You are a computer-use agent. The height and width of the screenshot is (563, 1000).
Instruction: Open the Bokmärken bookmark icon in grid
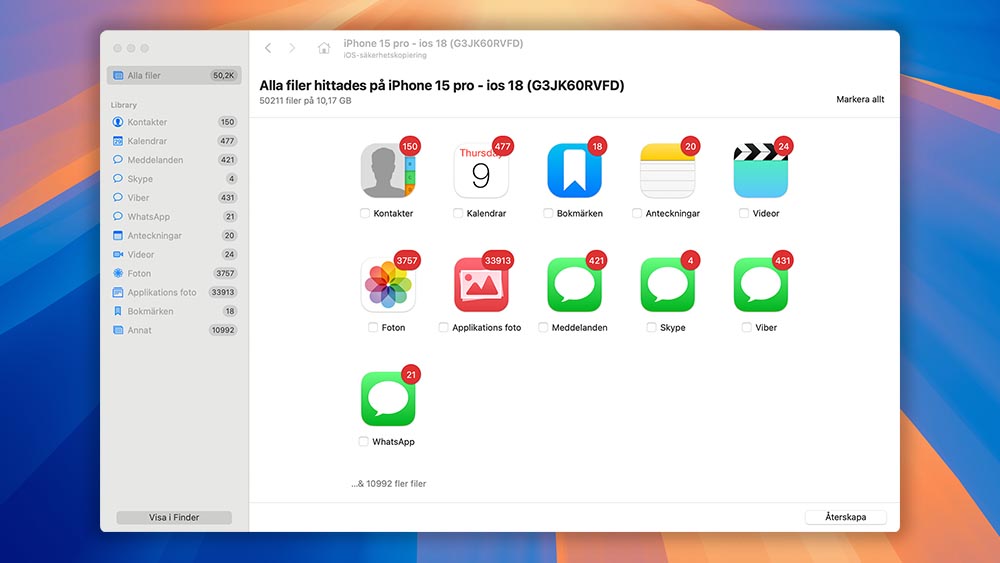click(x=574, y=171)
